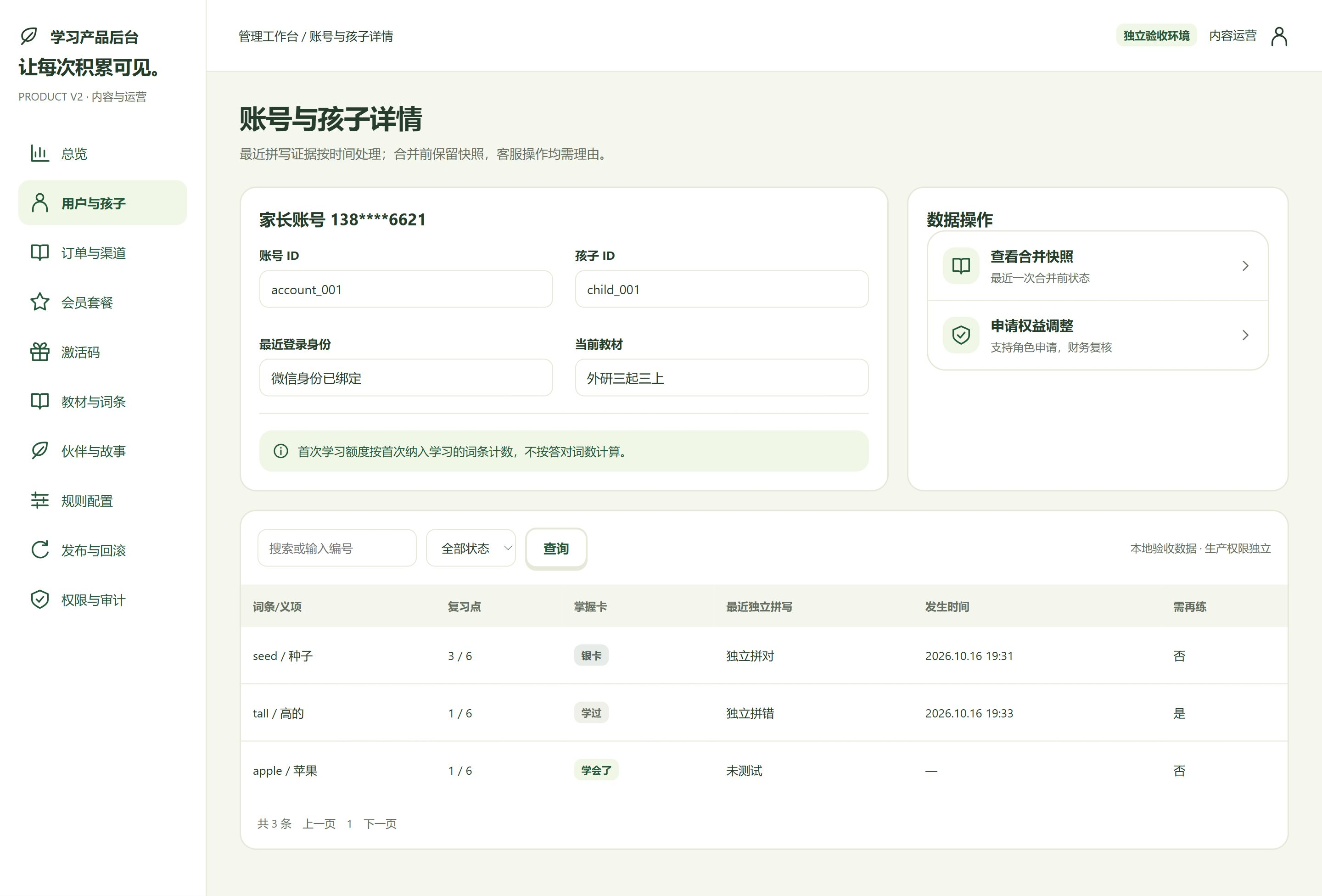
Task: Click the 查询 button
Action: 556,548
